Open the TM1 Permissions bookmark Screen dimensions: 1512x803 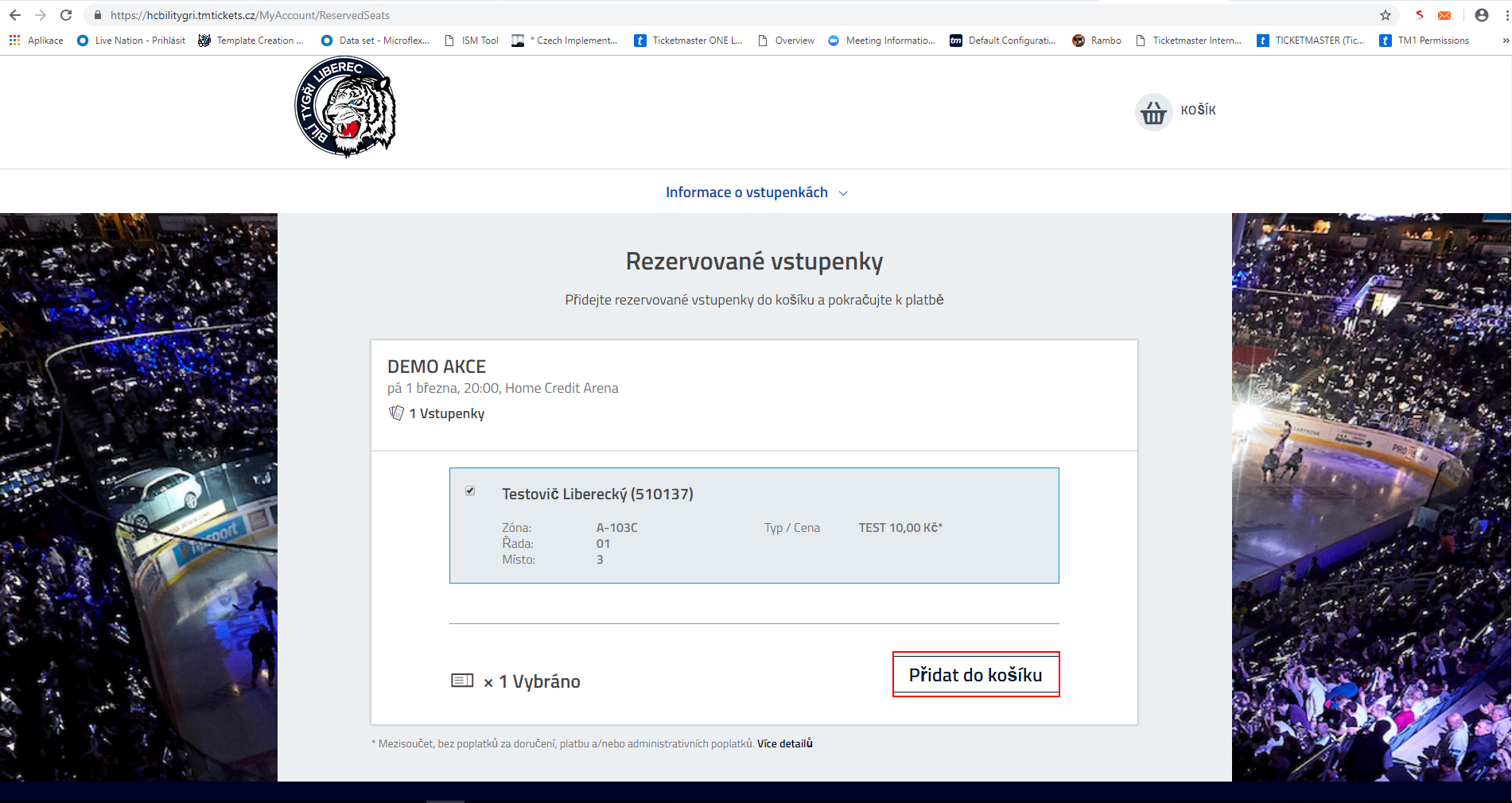tap(1425, 41)
